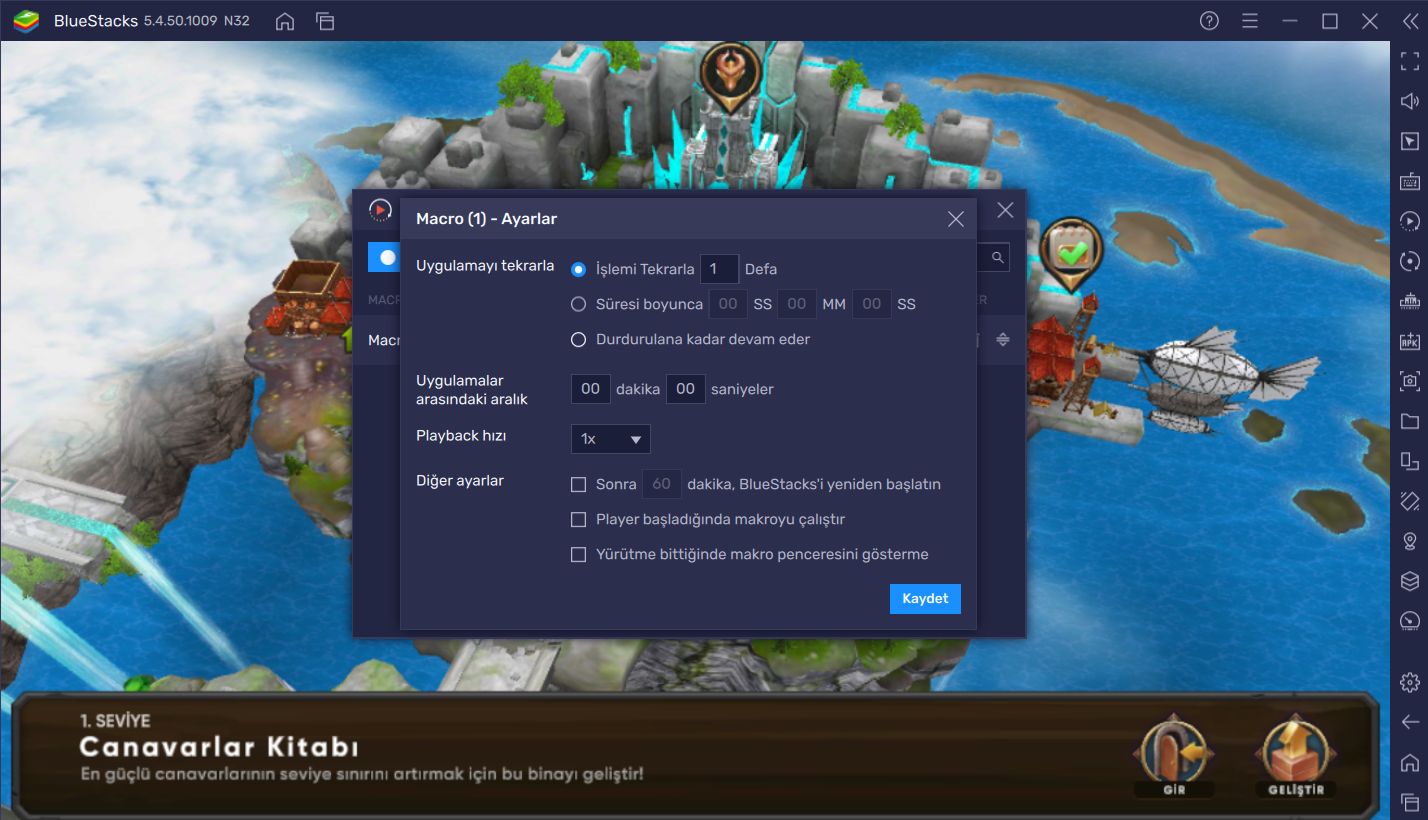Open the multi-instance window icon in the title bar
Viewport: 1428px width, 820px height.
(x=325, y=21)
